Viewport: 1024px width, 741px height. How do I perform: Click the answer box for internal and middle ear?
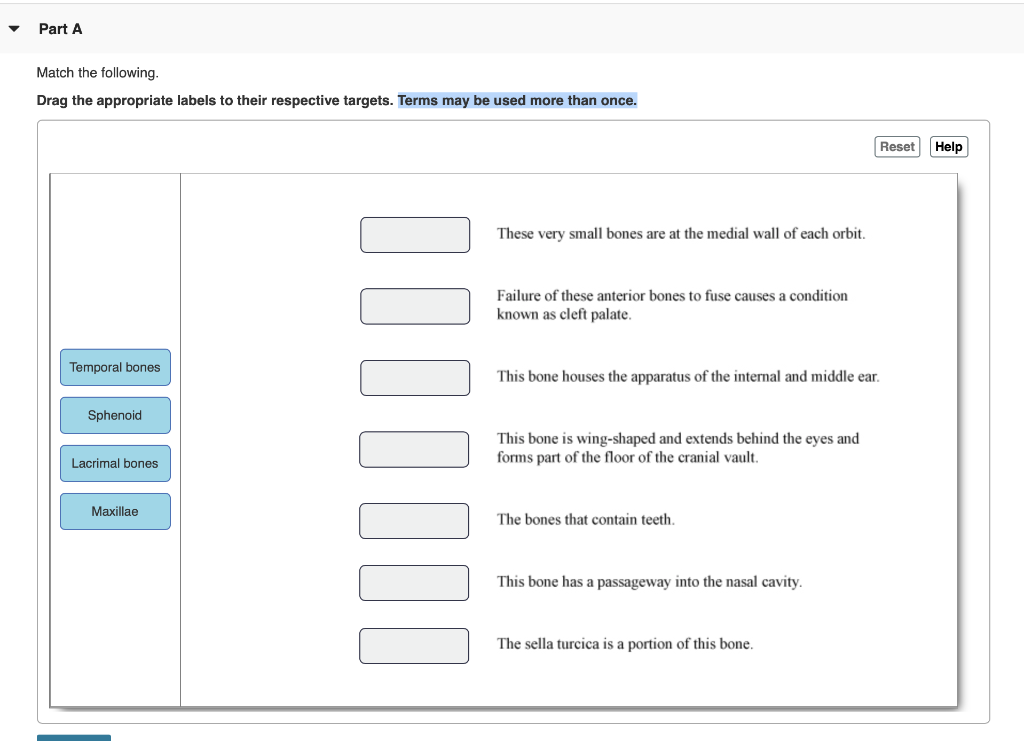pyautogui.click(x=414, y=377)
